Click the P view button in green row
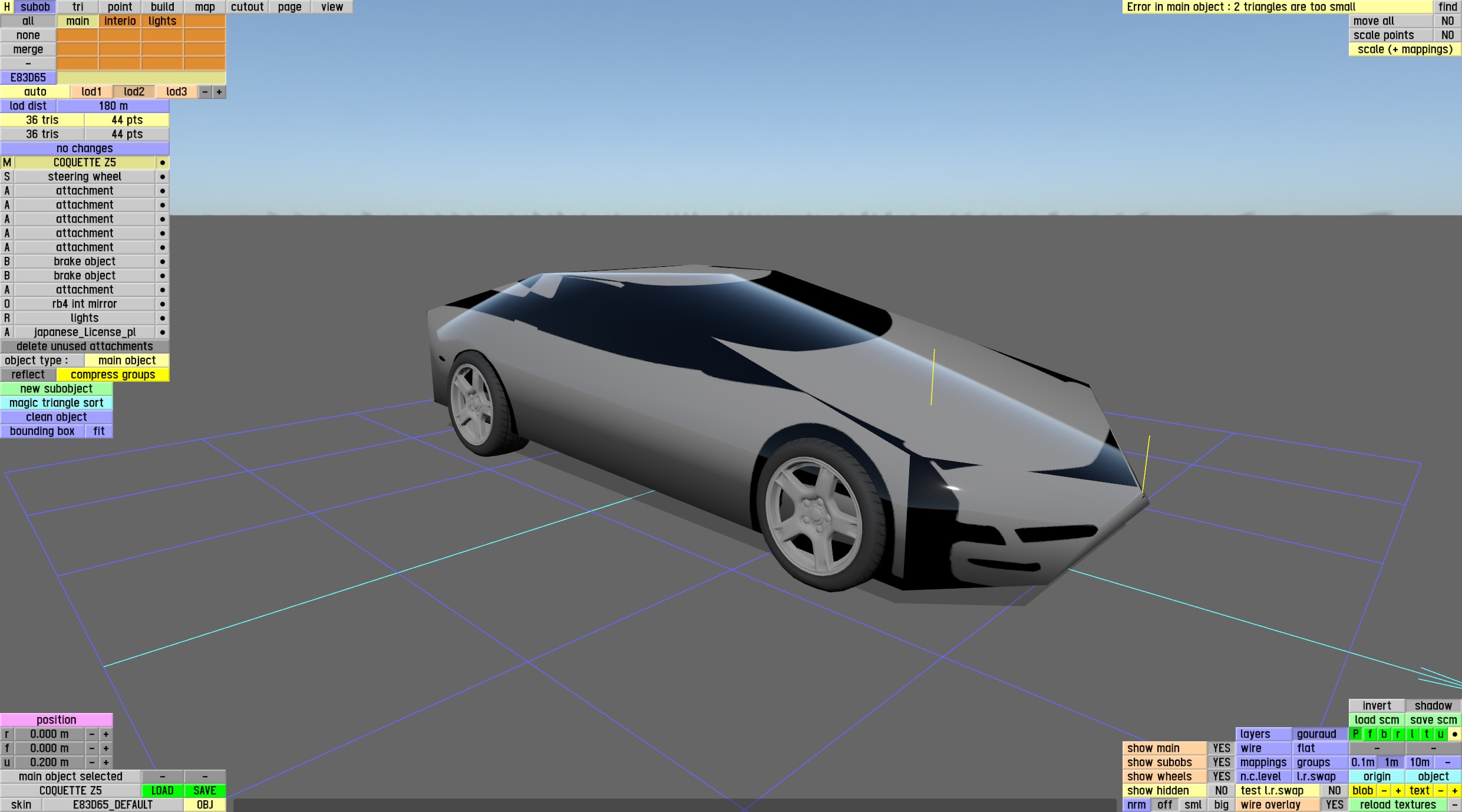Image resolution: width=1462 pixels, height=812 pixels. 1355,734
